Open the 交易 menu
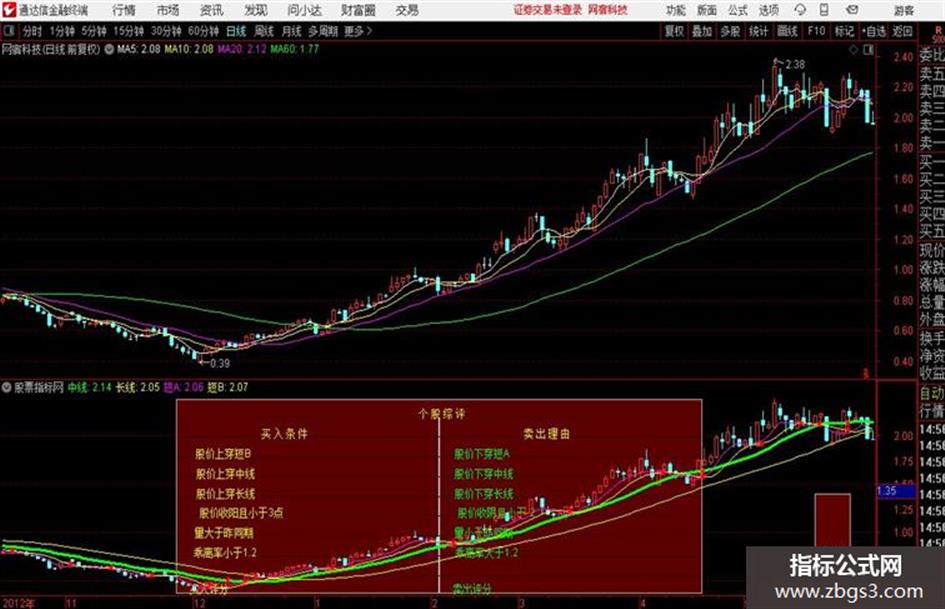Viewport: 945px width, 609px height. (x=407, y=10)
